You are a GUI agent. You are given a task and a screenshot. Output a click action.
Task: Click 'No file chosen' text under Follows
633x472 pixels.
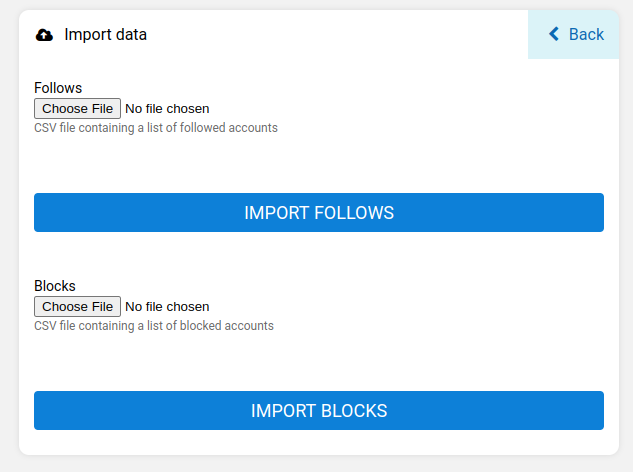(167, 108)
